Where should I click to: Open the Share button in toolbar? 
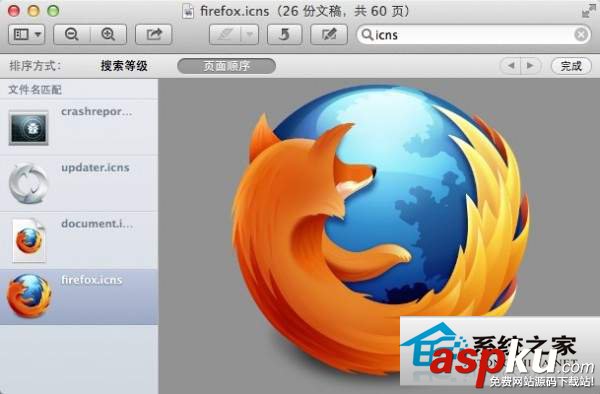154,35
